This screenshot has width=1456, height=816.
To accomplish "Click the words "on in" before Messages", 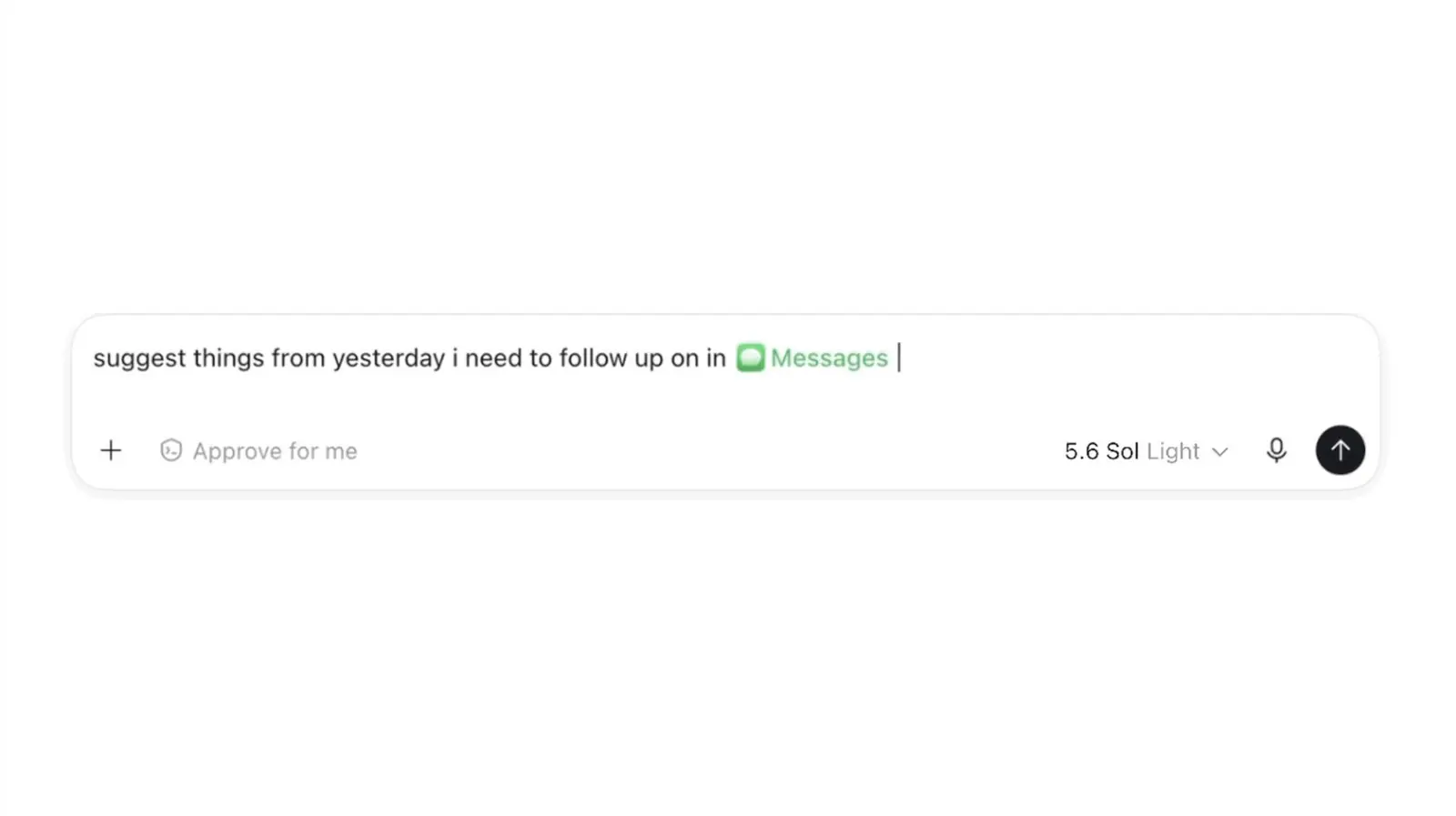I will 698,358.
